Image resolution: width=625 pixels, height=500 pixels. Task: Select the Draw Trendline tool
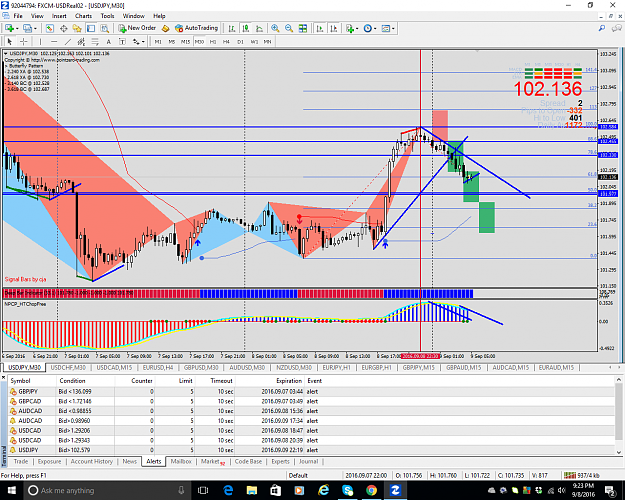(68, 41)
